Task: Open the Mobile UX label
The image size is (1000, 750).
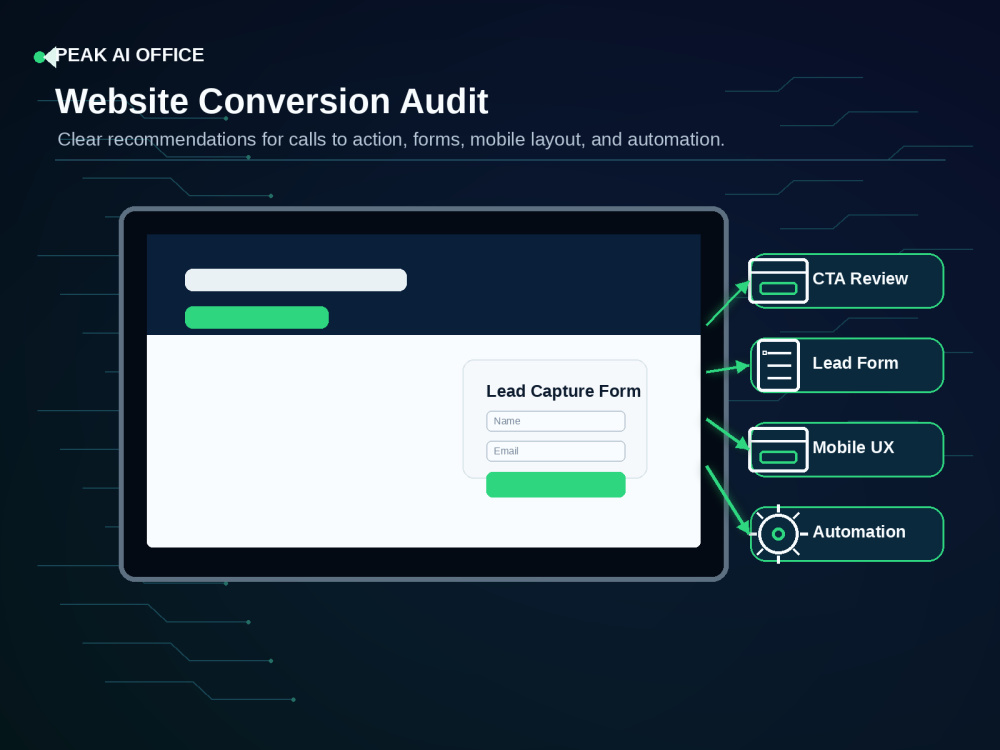Action: click(853, 447)
